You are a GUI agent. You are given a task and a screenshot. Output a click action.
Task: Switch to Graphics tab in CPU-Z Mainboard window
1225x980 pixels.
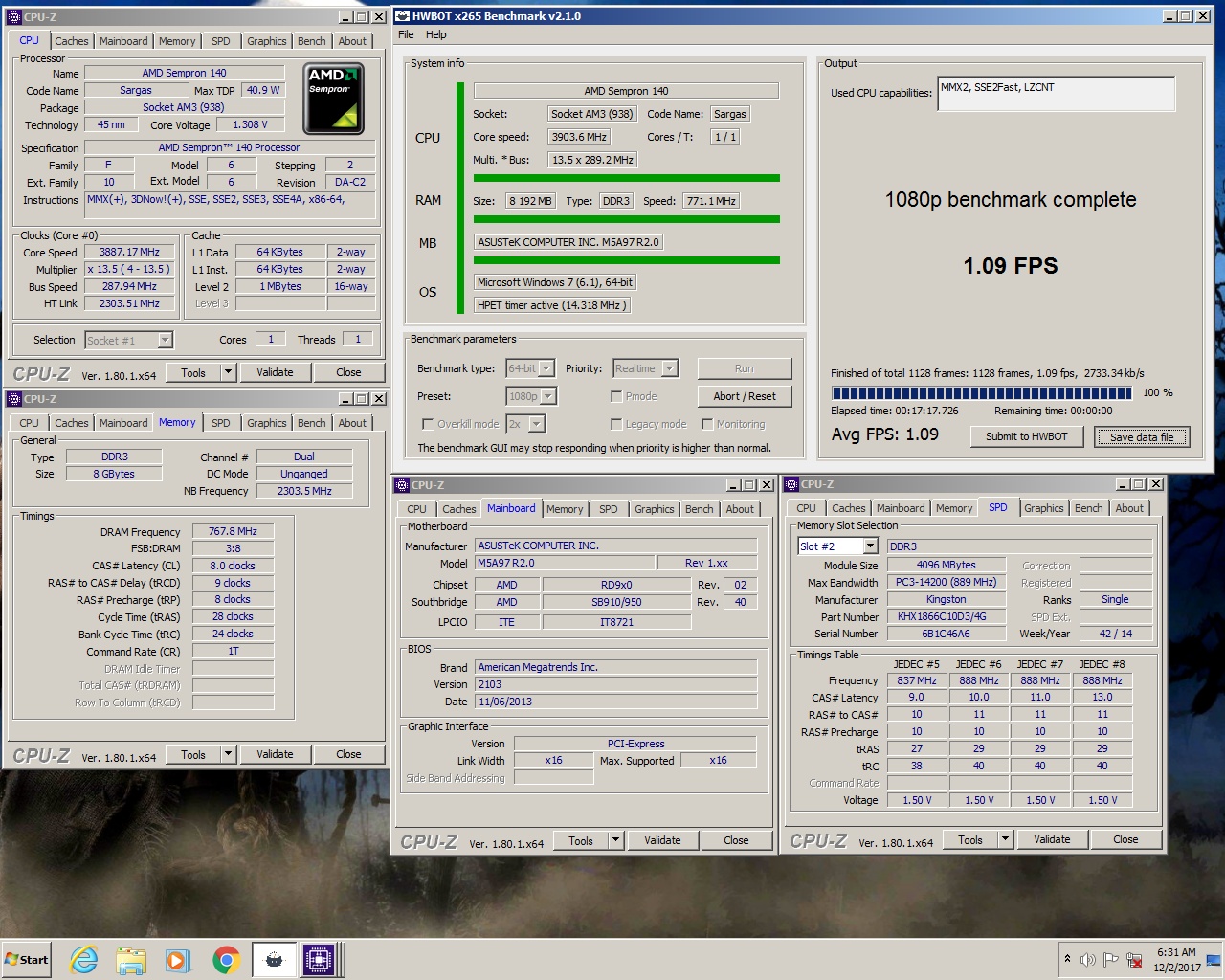655,509
